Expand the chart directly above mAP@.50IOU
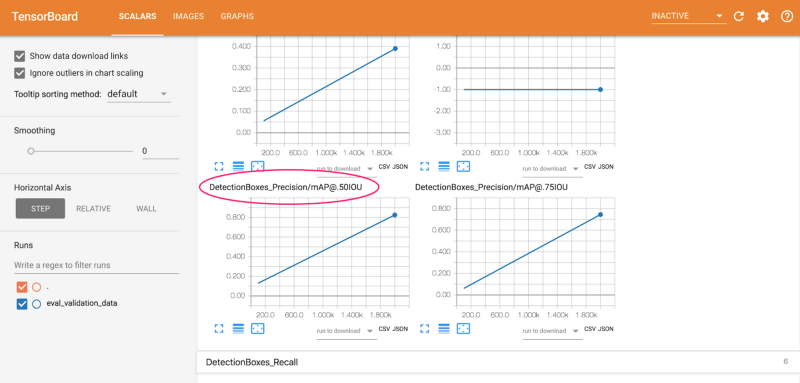The width and height of the screenshot is (800, 383). tap(219, 166)
